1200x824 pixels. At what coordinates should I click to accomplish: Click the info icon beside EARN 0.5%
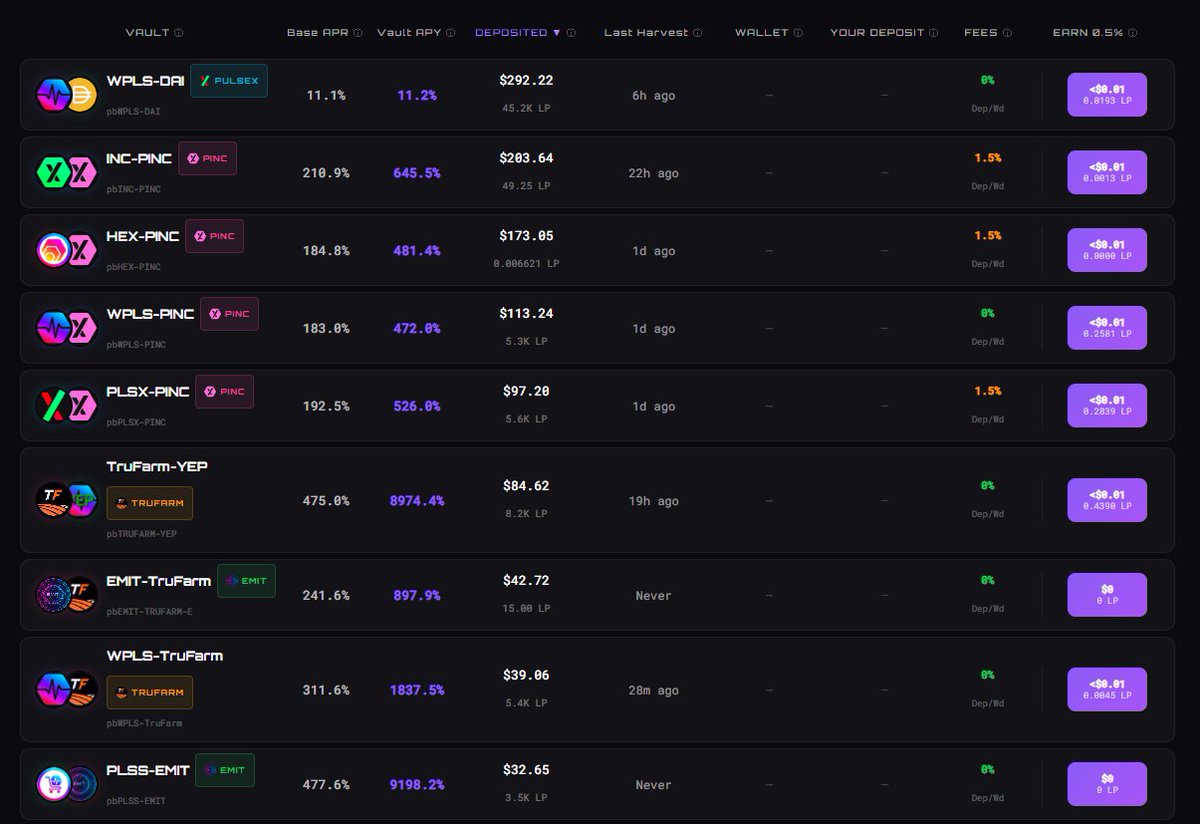[1133, 33]
